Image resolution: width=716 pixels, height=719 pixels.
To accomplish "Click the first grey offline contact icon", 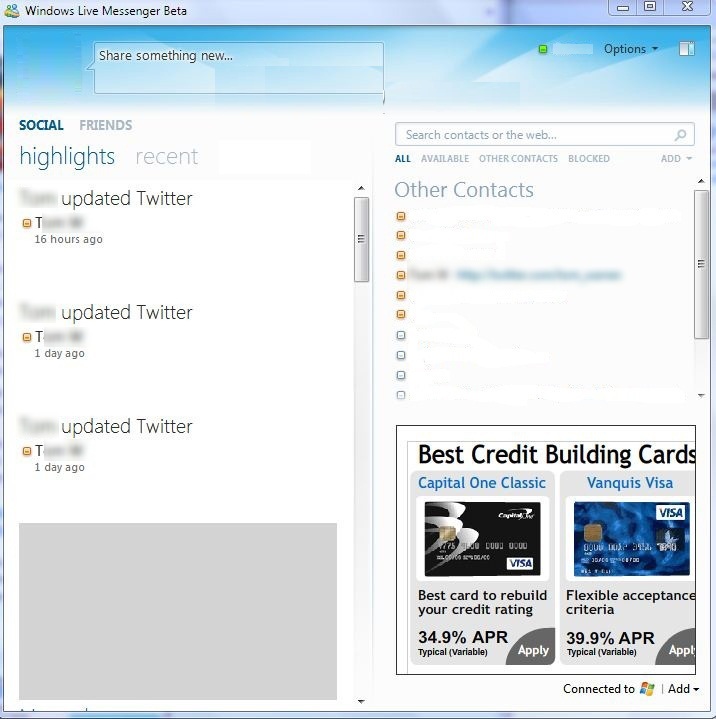I will click(401, 335).
